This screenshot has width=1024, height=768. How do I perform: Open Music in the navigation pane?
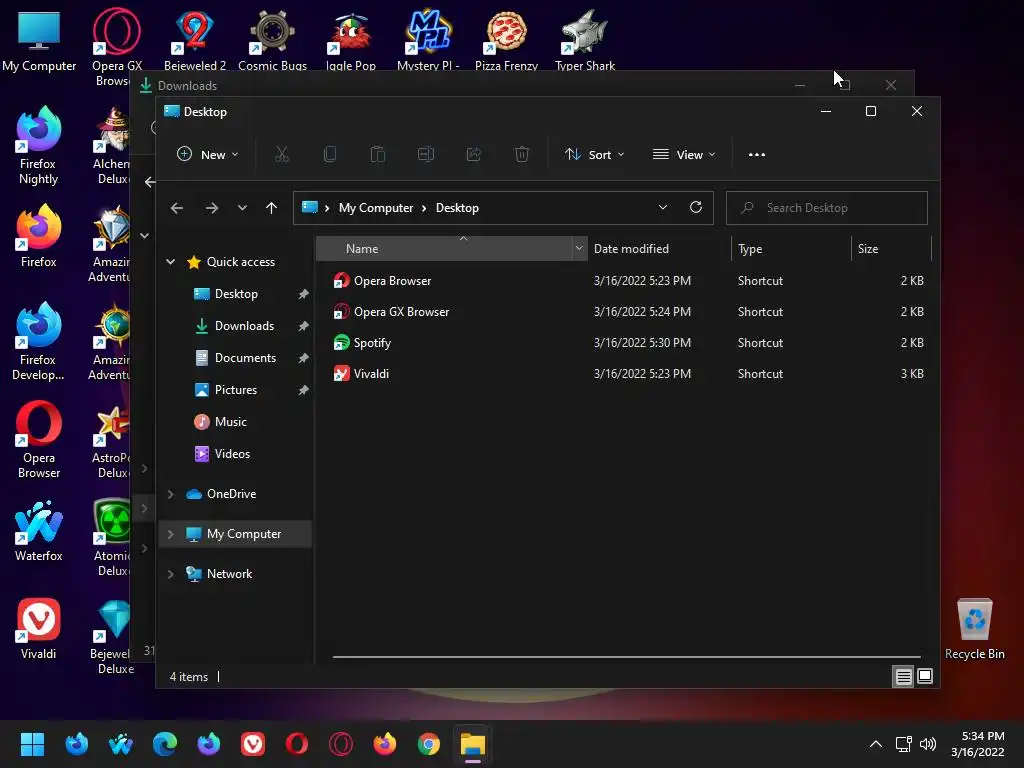230,422
